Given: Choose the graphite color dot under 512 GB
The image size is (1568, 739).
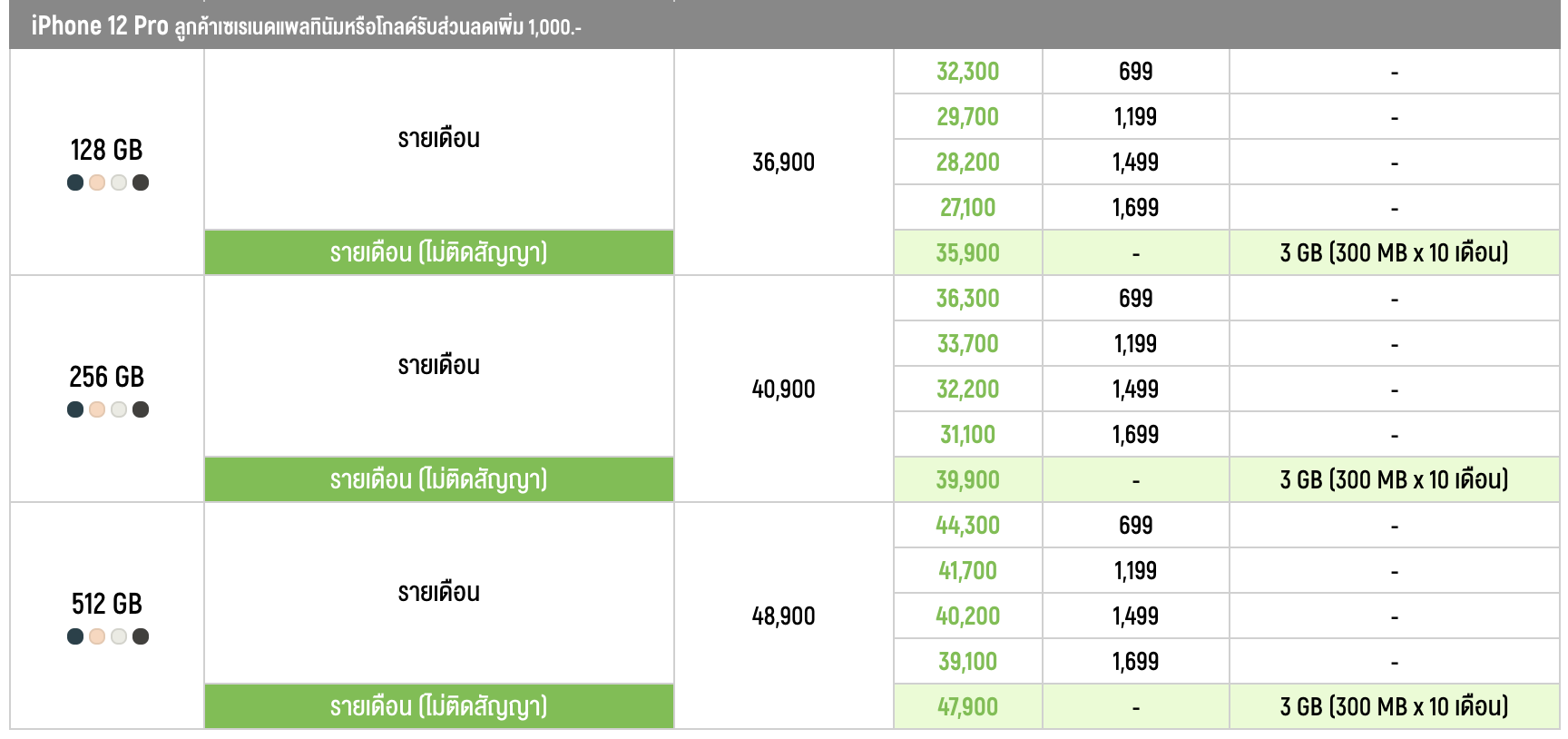Looking at the screenshot, I should click(x=141, y=636).
